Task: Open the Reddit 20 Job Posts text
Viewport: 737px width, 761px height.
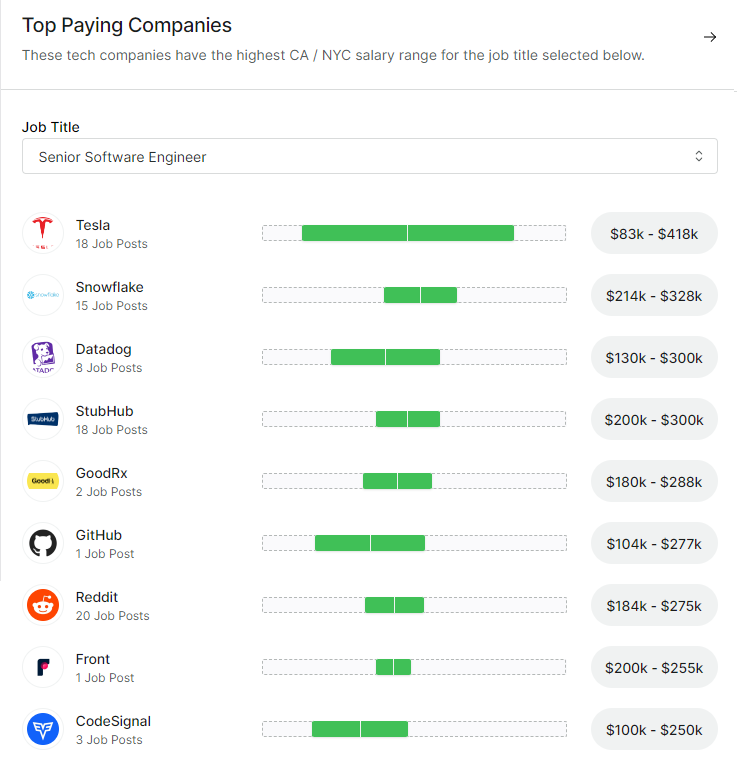Action: click(x=113, y=616)
